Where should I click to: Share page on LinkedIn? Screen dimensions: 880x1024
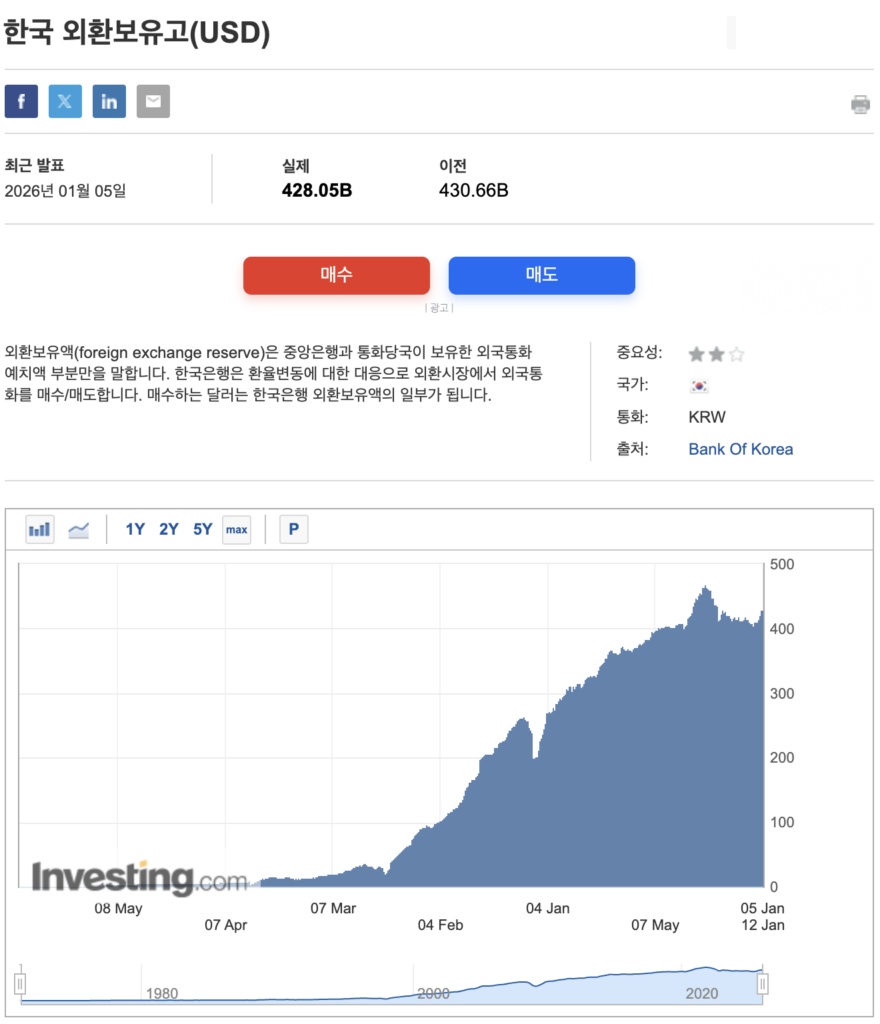coord(109,102)
